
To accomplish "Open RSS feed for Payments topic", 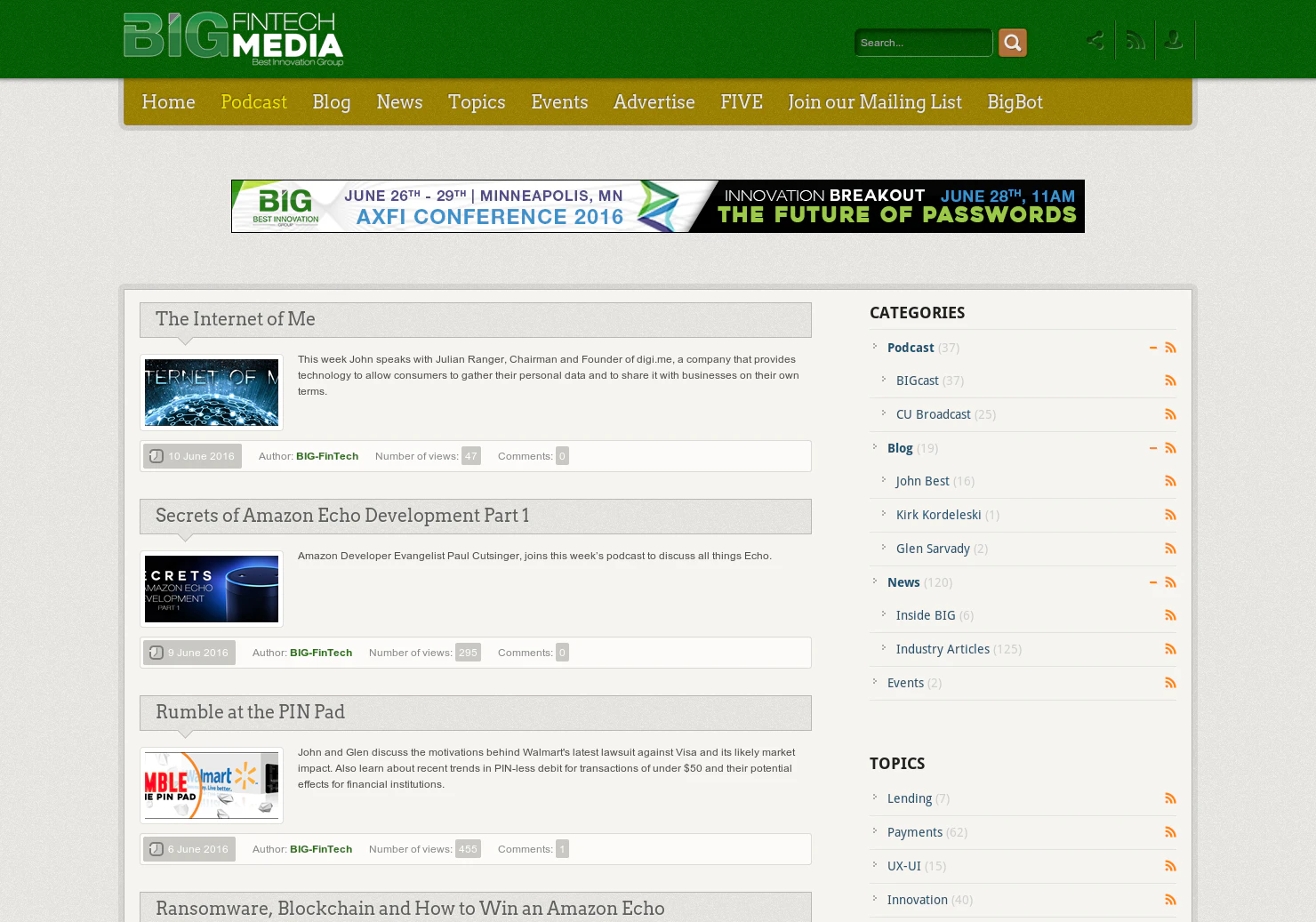I will (1170, 832).
